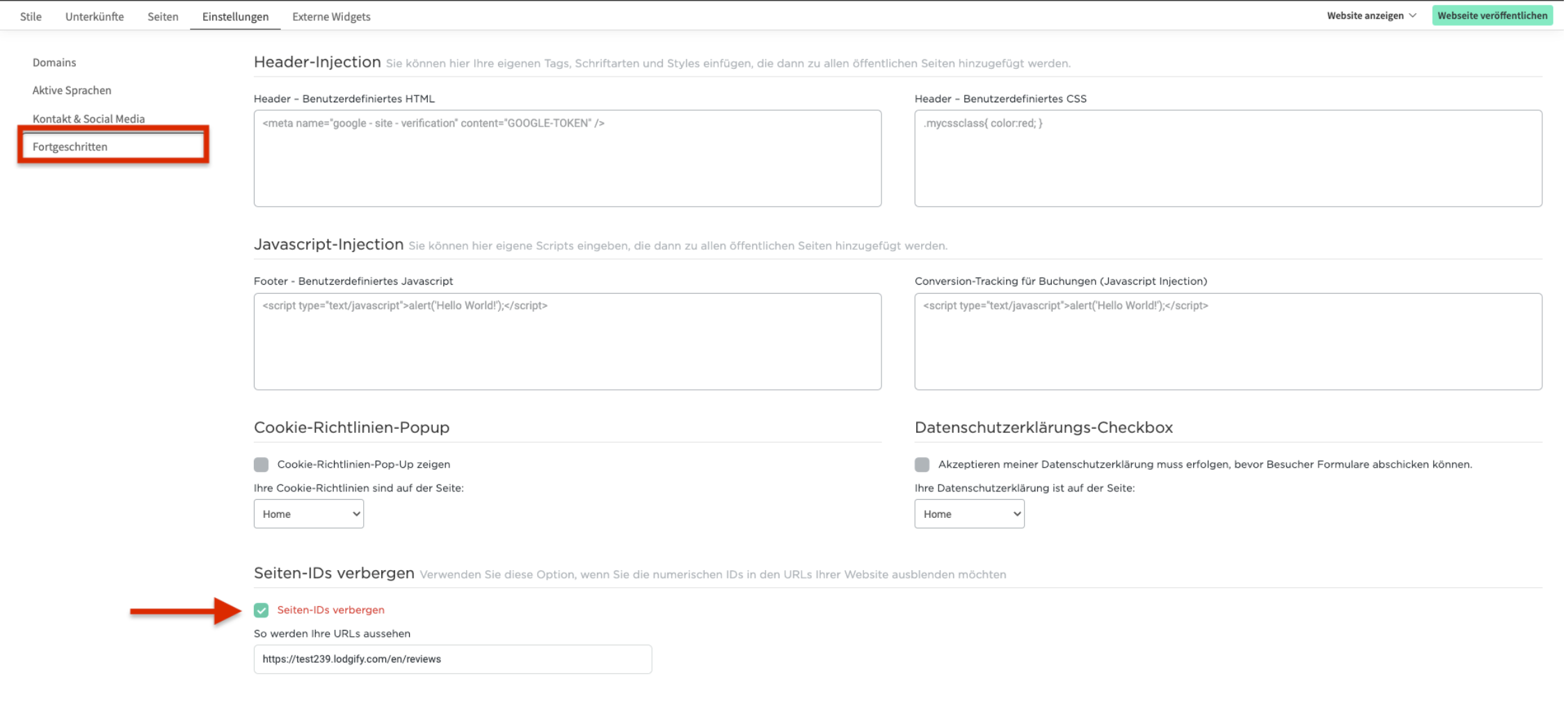
Task: Open the Datenschutzerklärung page dropdown
Action: click(969, 514)
